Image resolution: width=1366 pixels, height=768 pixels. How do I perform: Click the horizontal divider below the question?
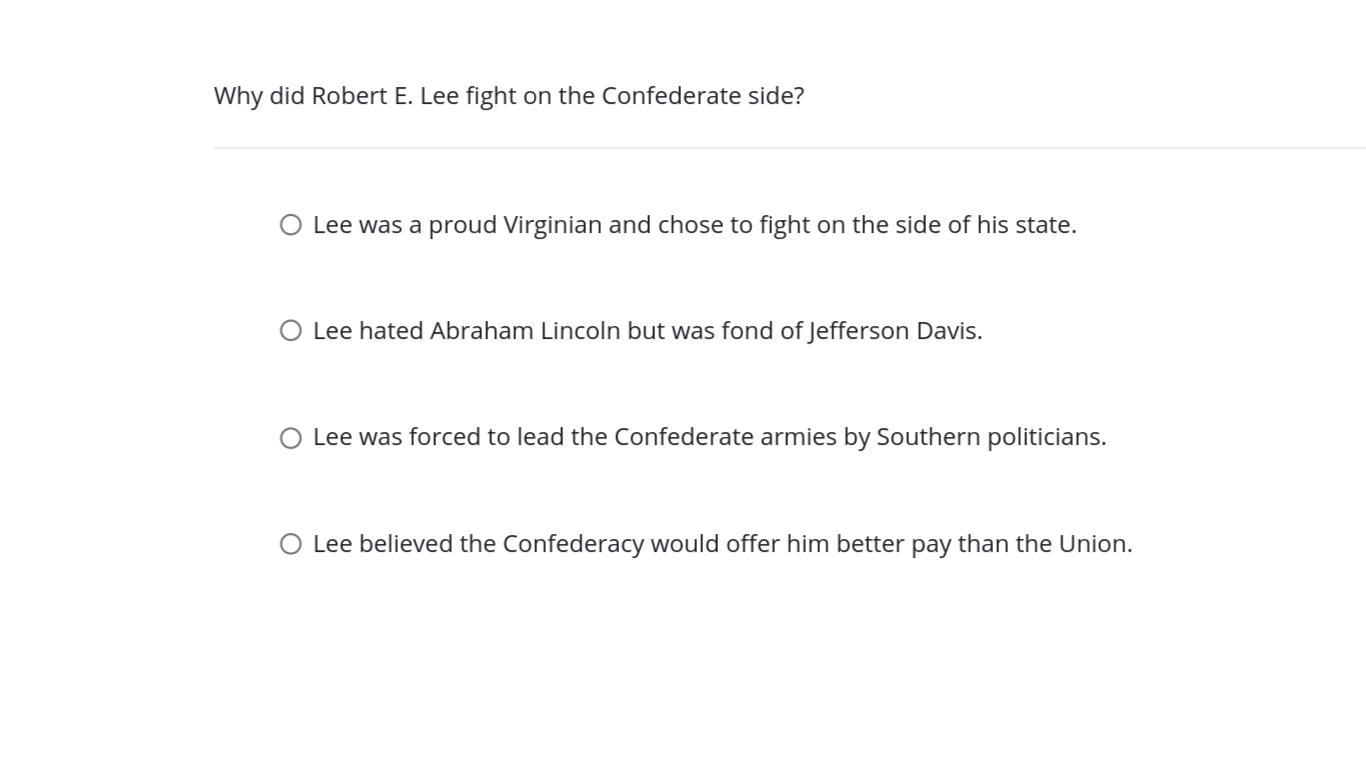point(788,148)
